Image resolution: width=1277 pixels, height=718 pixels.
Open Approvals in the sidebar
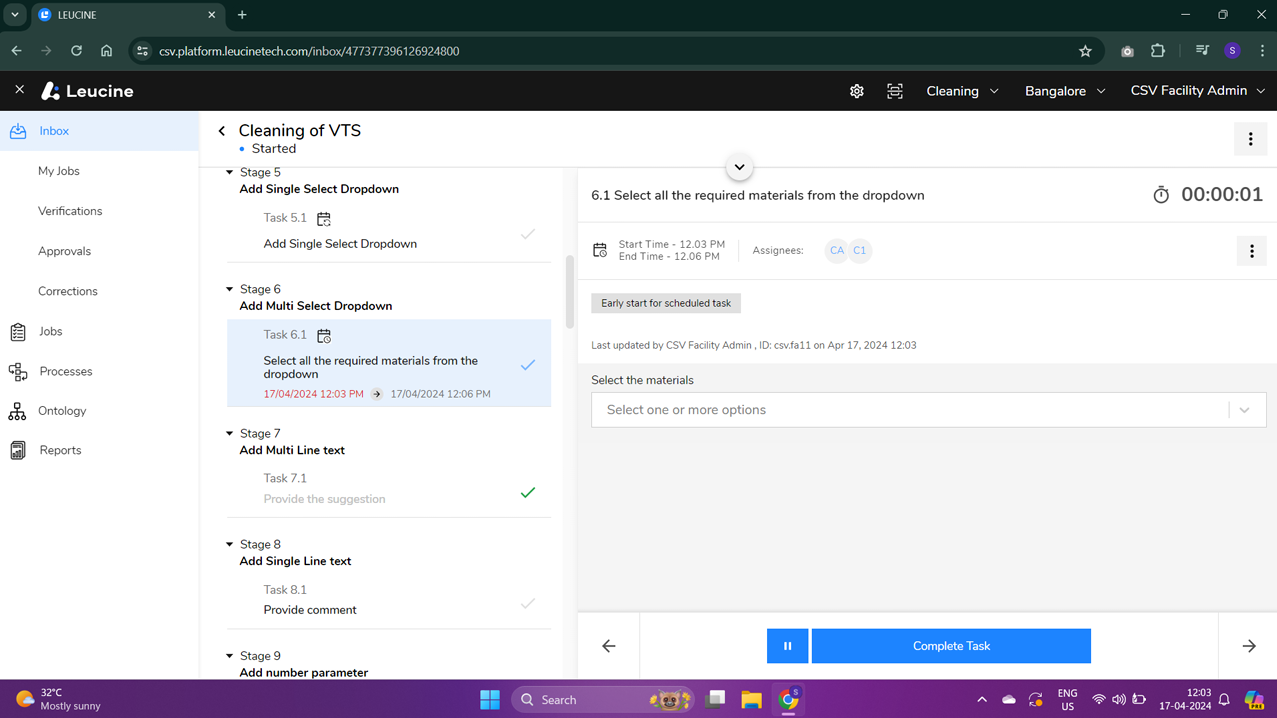[64, 251]
